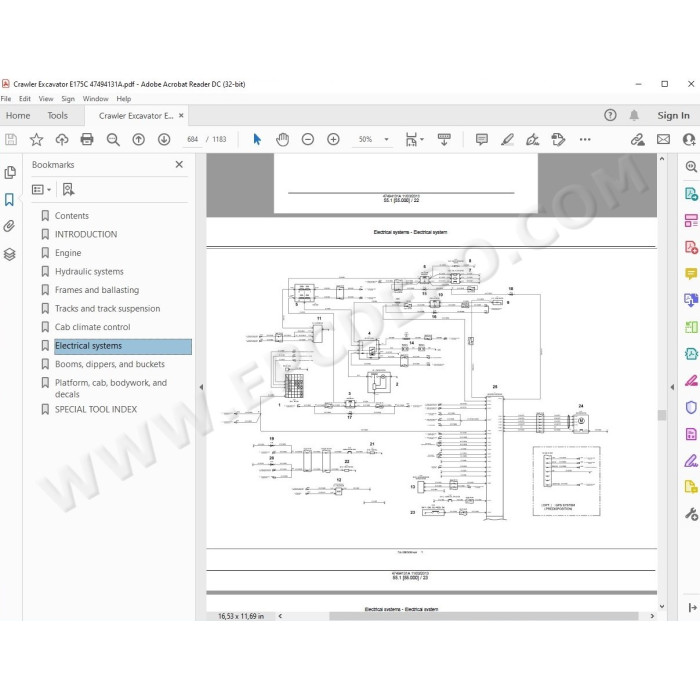The image size is (700, 700).
Task: Open the Engine bookmark
Action: coord(68,253)
